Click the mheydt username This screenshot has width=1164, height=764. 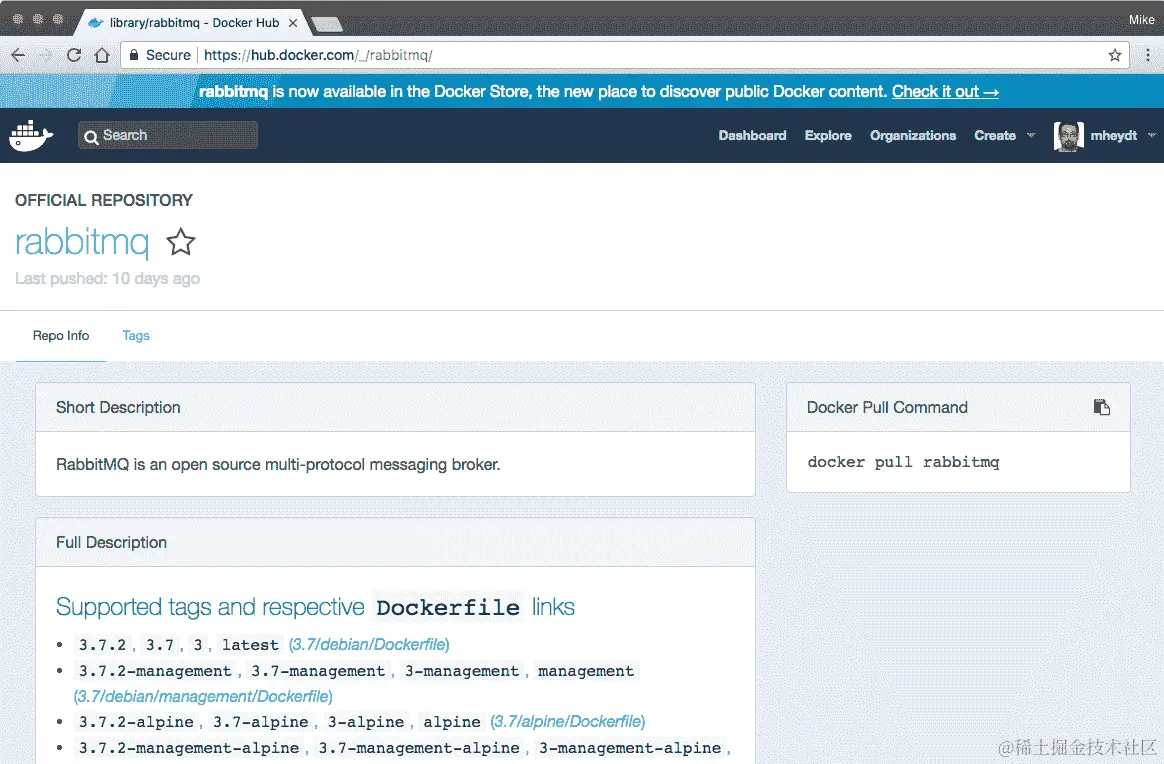click(1114, 135)
